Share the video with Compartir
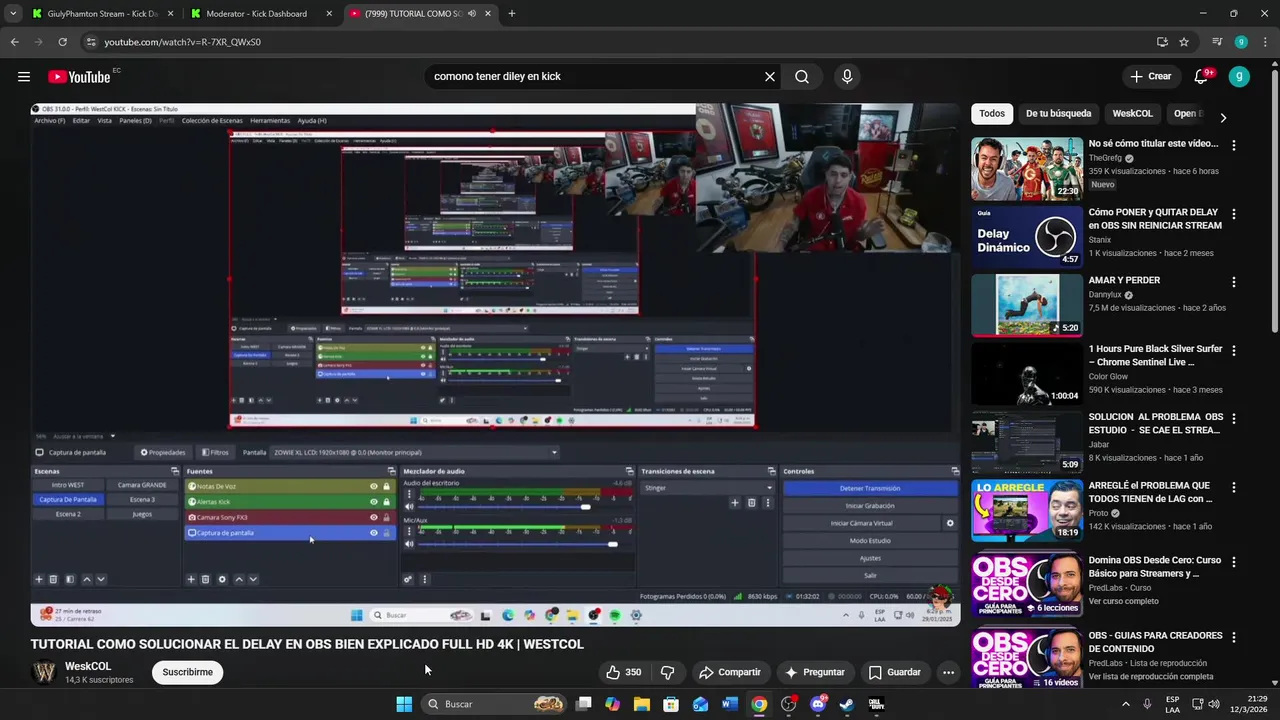This screenshot has height=720, width=1280. (730, 672)
